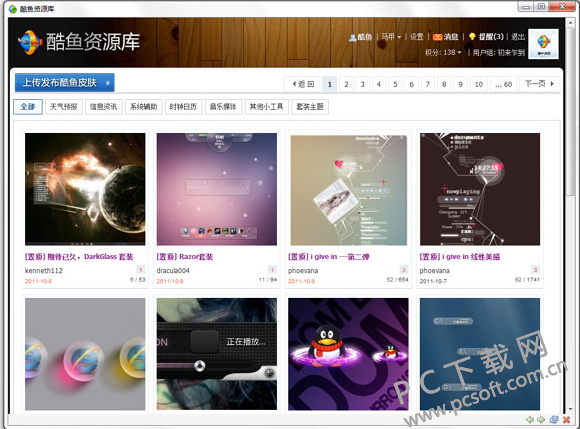Click the green forward arrow in status bar

541,419
